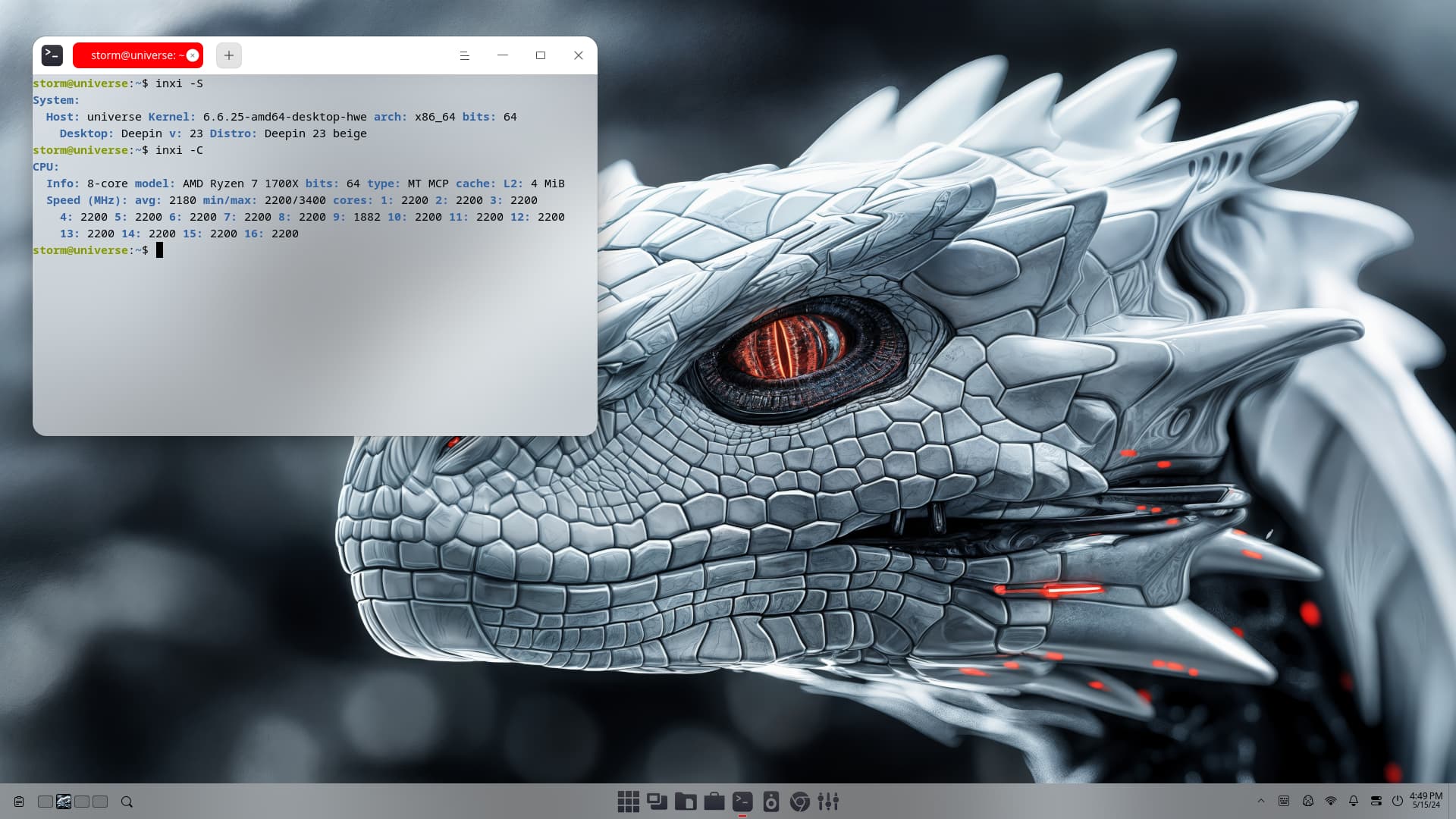Open the briefcase app store icon

(714, 802)
